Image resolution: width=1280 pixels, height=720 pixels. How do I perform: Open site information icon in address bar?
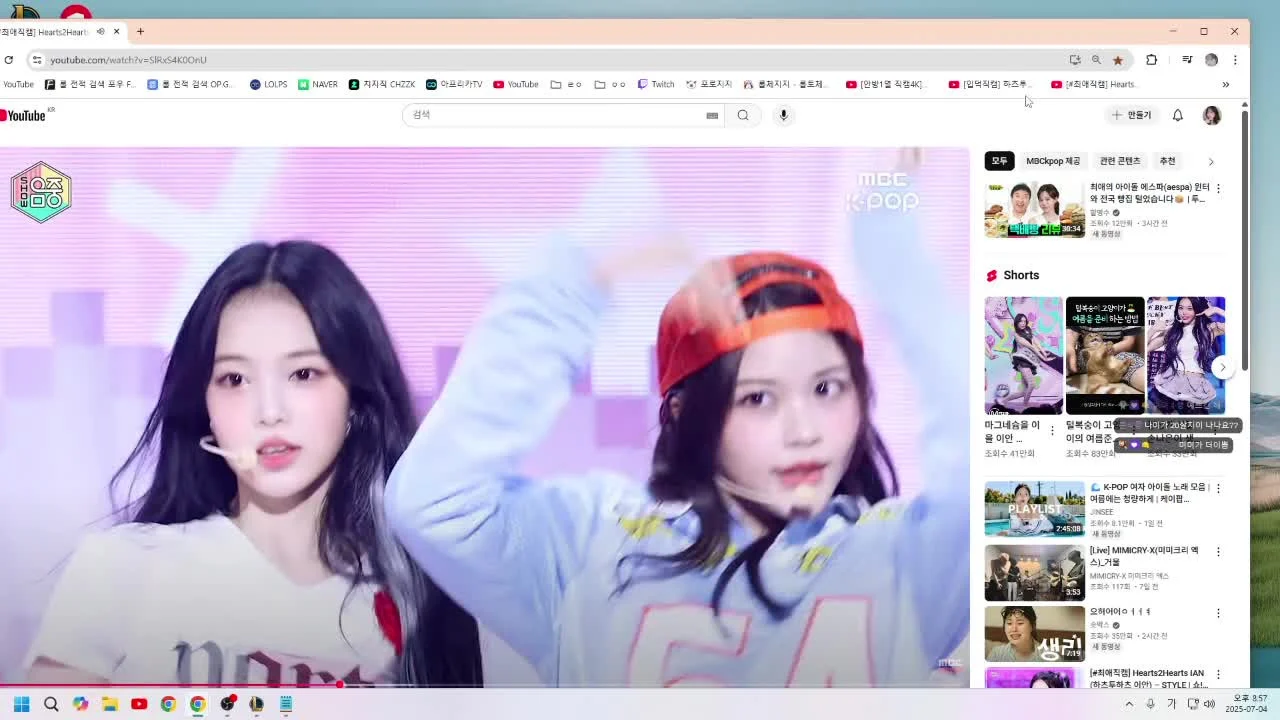tap(37, 60)
